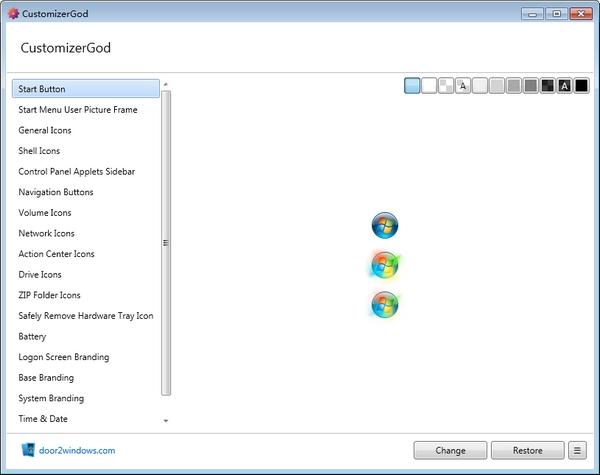Select Network Icons in the list
The image size is (600, 475).
(86, 233)
